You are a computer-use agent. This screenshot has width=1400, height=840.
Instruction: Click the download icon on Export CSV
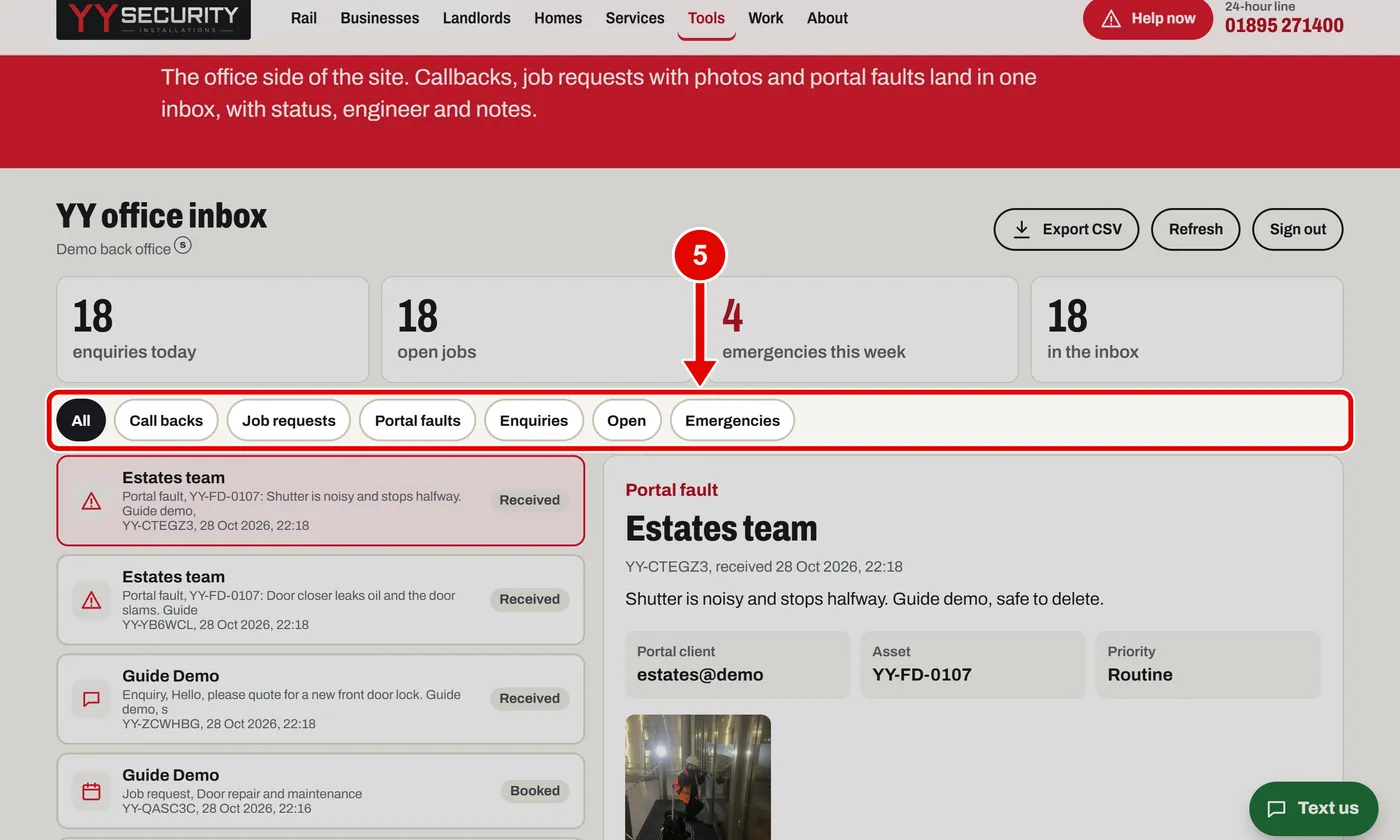coord(1021,229)
